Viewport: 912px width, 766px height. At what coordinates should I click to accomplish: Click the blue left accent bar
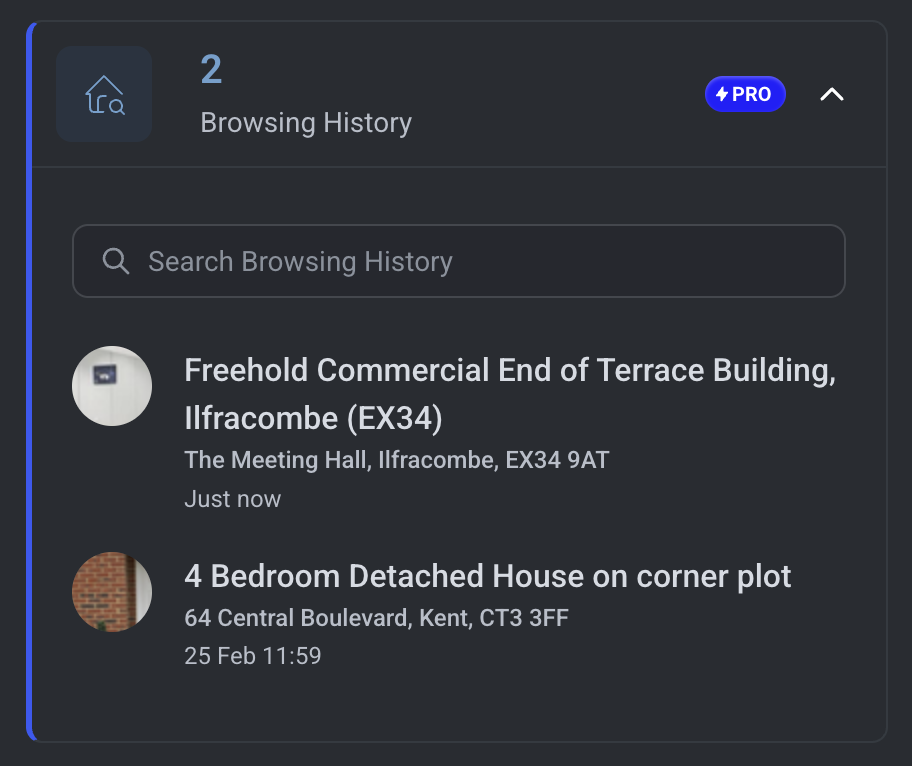click(x=30, y=380)
